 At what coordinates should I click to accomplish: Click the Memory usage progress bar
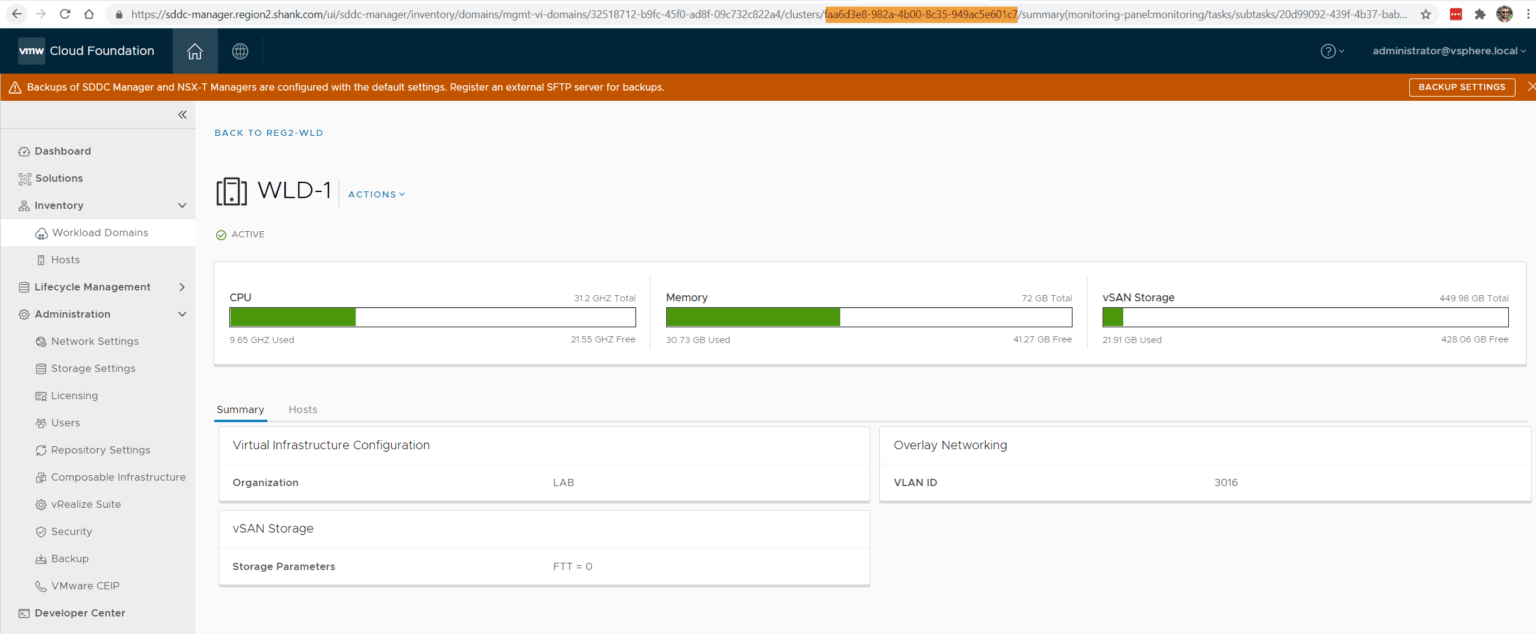868,317
